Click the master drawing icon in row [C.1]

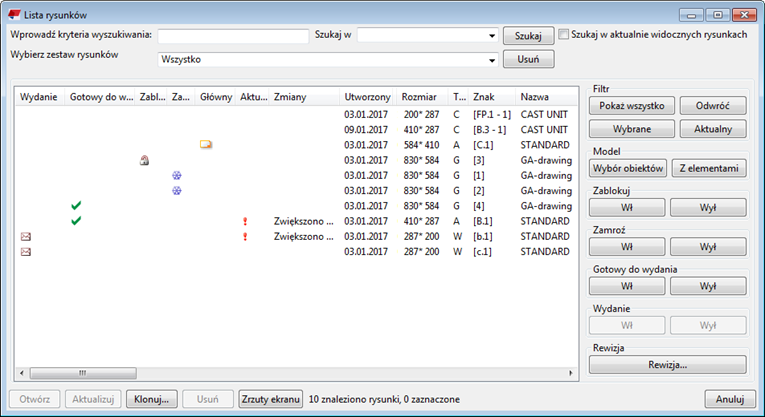(x=206, y=144)
